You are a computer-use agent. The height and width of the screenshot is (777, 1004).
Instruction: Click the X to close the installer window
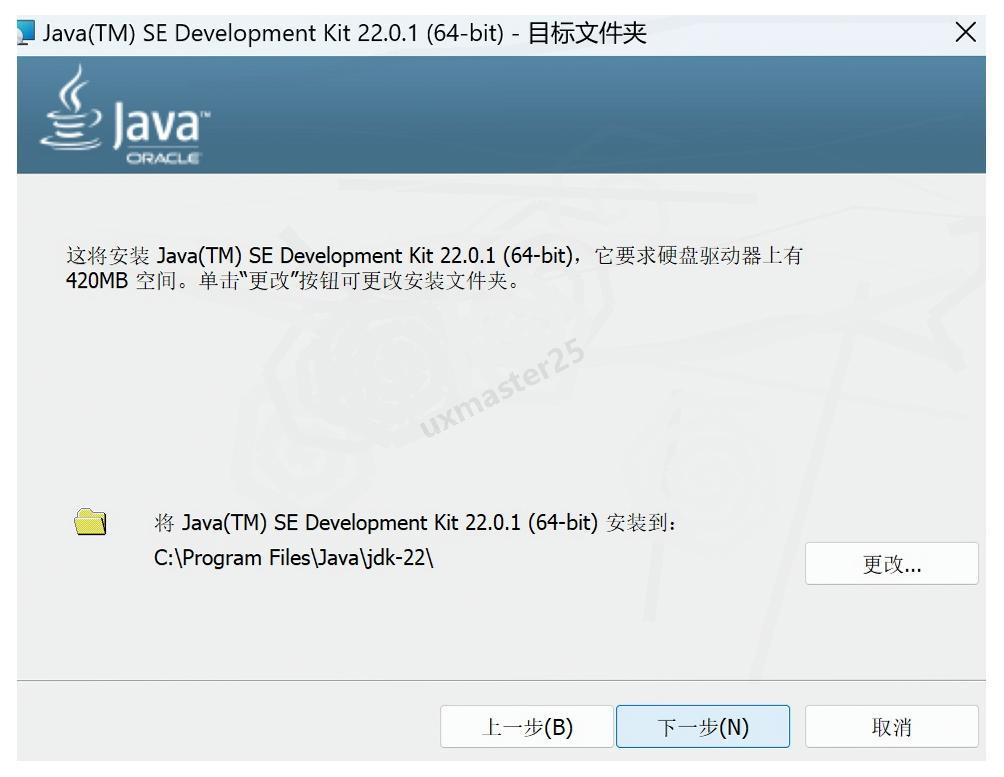(966, 32)
